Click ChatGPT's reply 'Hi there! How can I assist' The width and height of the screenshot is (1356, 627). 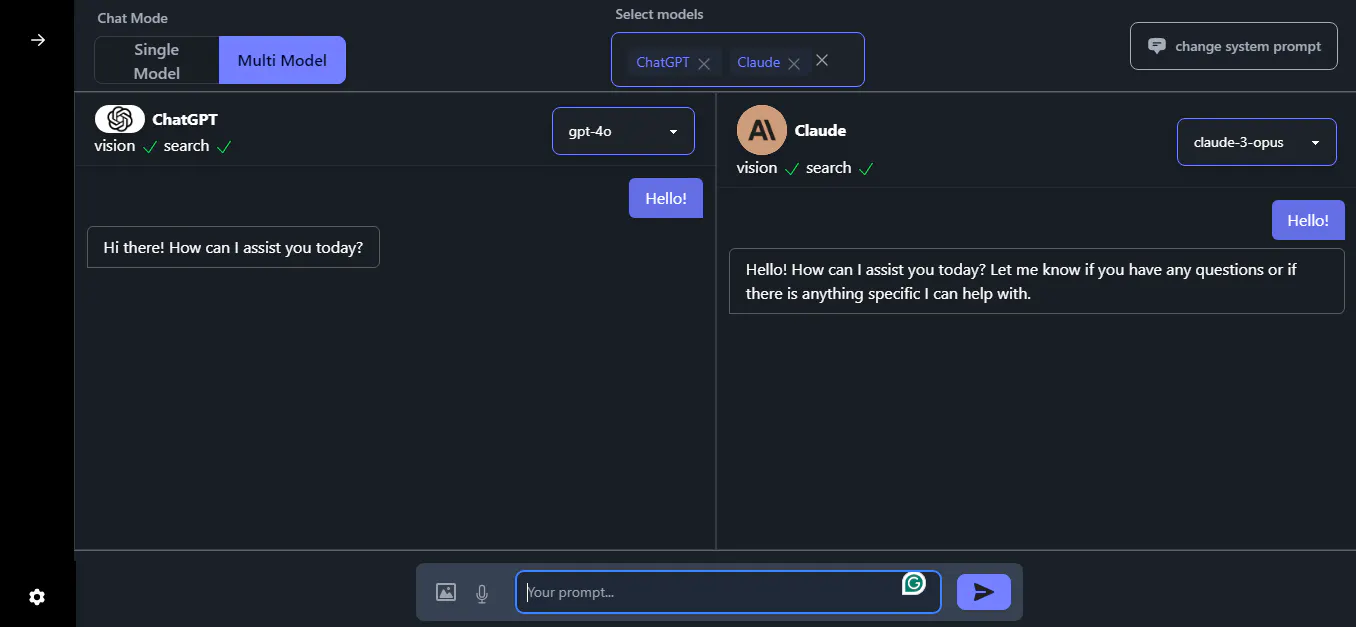[233, 247]
